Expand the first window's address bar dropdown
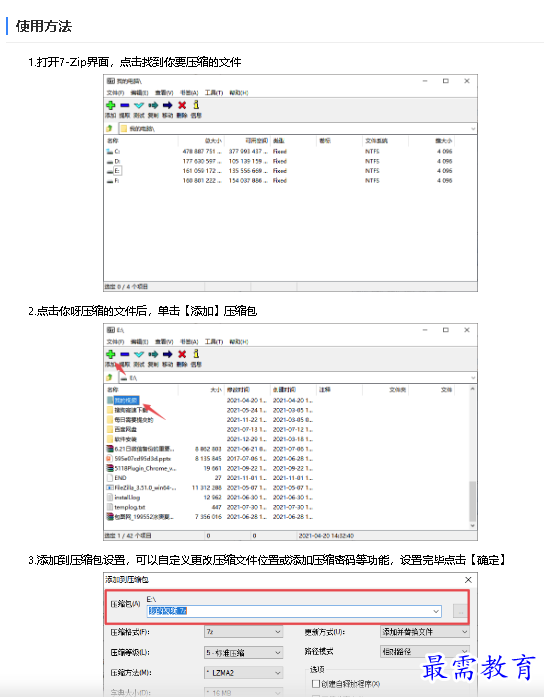The width and height of the screenshot is (544, 699). (x=473, y=129)
